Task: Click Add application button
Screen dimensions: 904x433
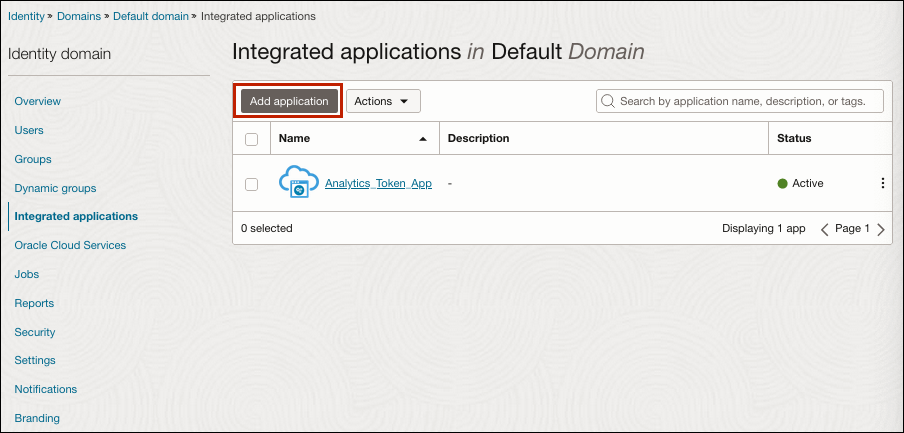Action: click(x=289, y=101)
